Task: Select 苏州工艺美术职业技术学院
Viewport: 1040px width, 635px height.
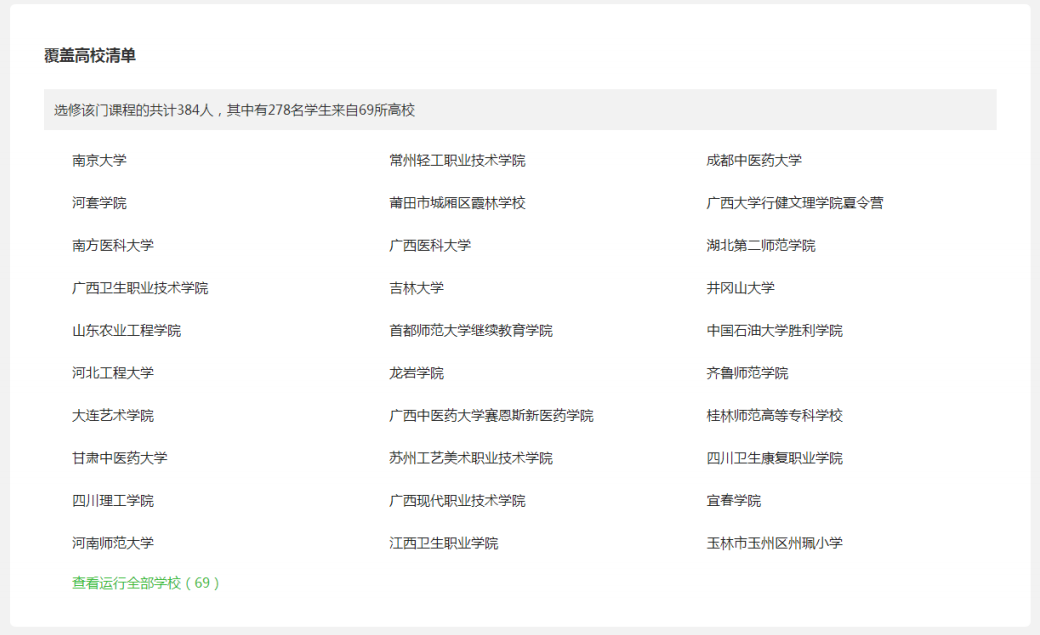Action: [x=471, y=458]
